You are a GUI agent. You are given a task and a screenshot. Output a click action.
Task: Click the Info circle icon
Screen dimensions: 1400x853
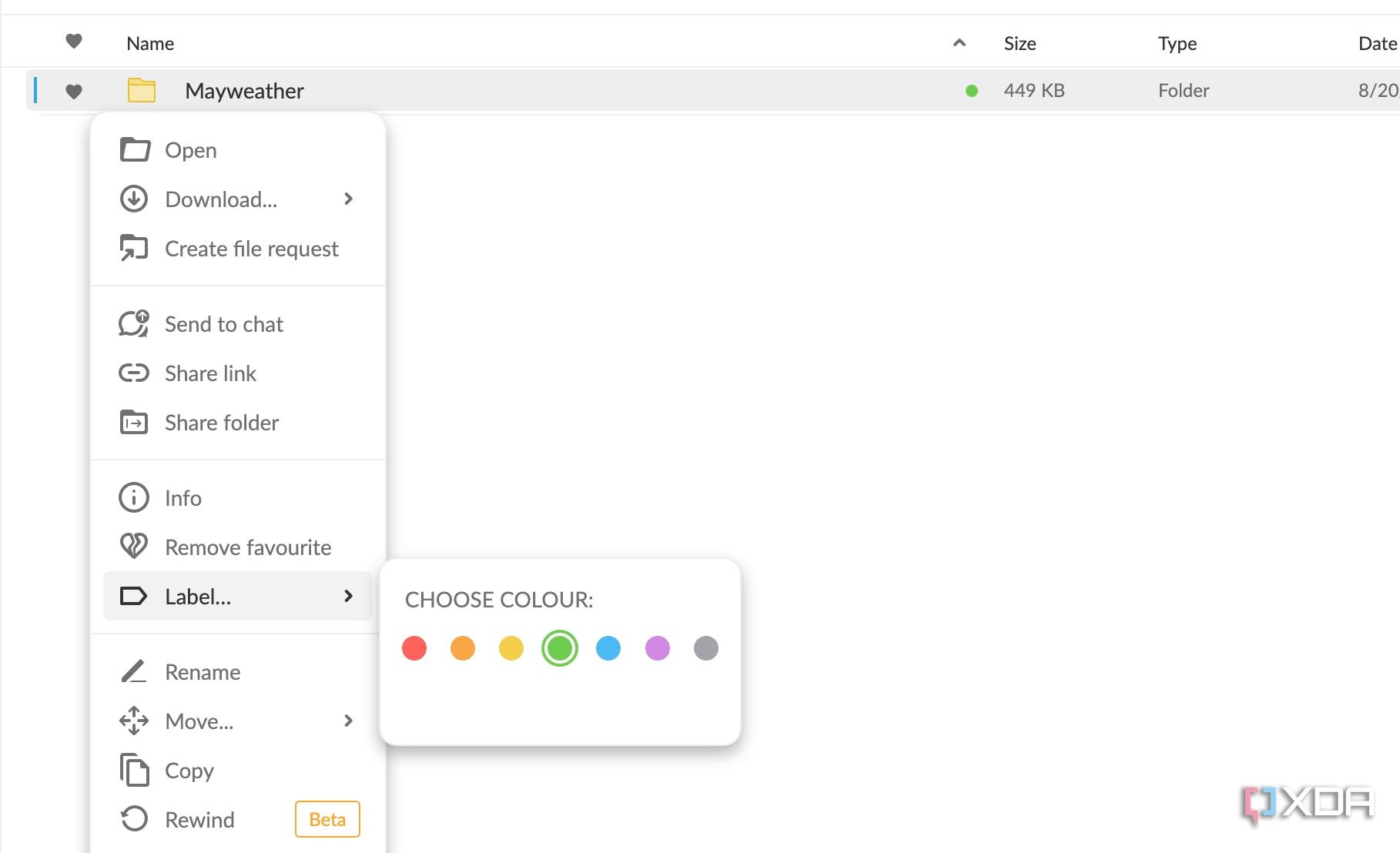(x=134, y=497)
